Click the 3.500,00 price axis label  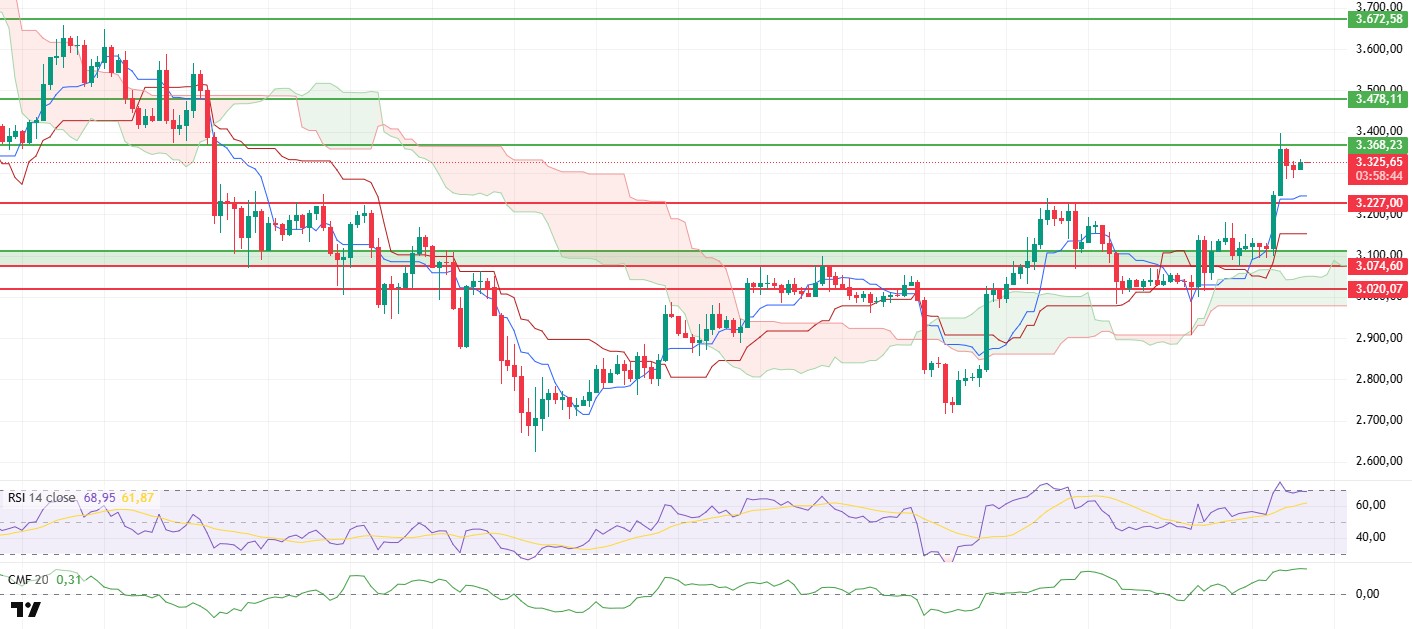(1378, 89)
